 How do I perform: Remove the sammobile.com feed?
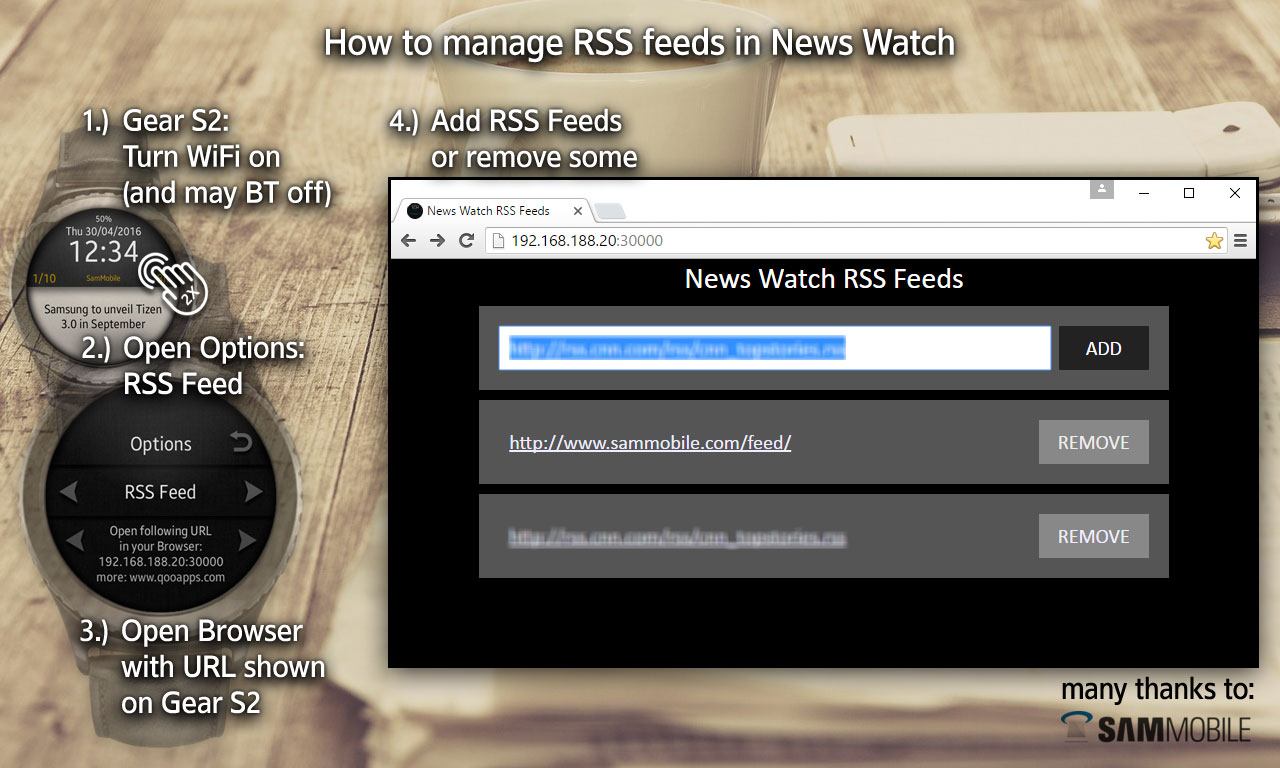pyautogui.click(x=1093, y=442)
